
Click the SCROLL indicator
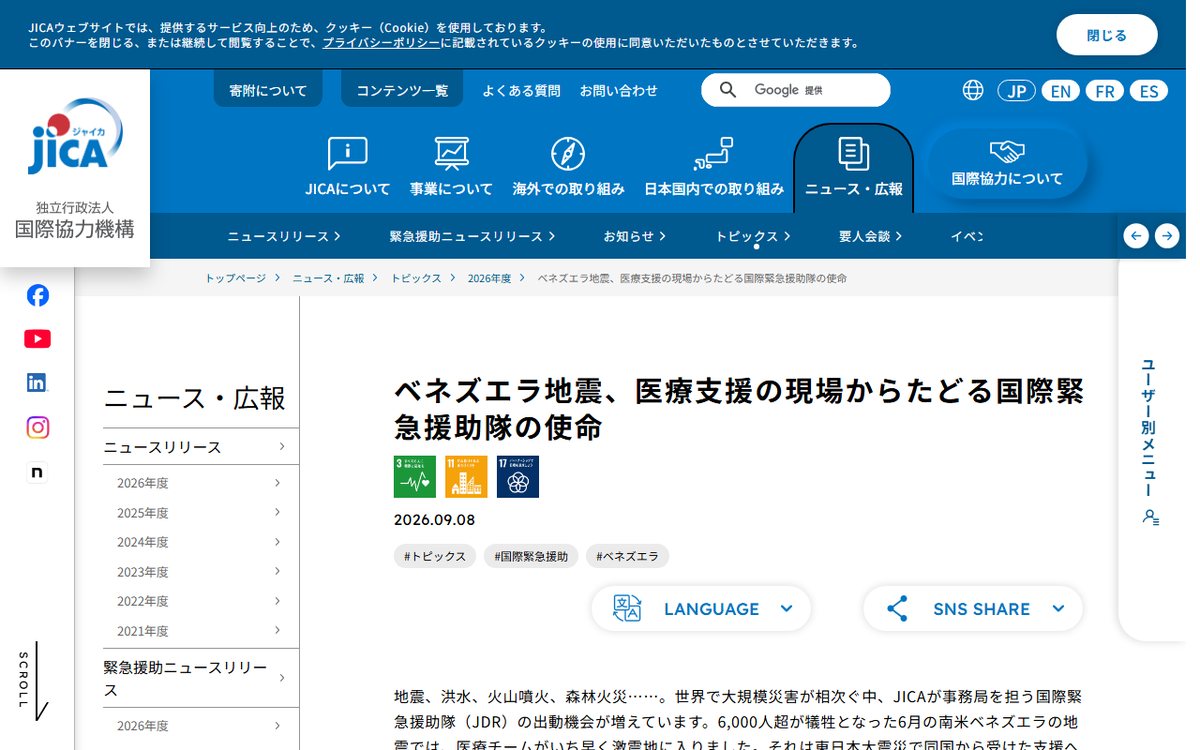(x=34, y=681)
